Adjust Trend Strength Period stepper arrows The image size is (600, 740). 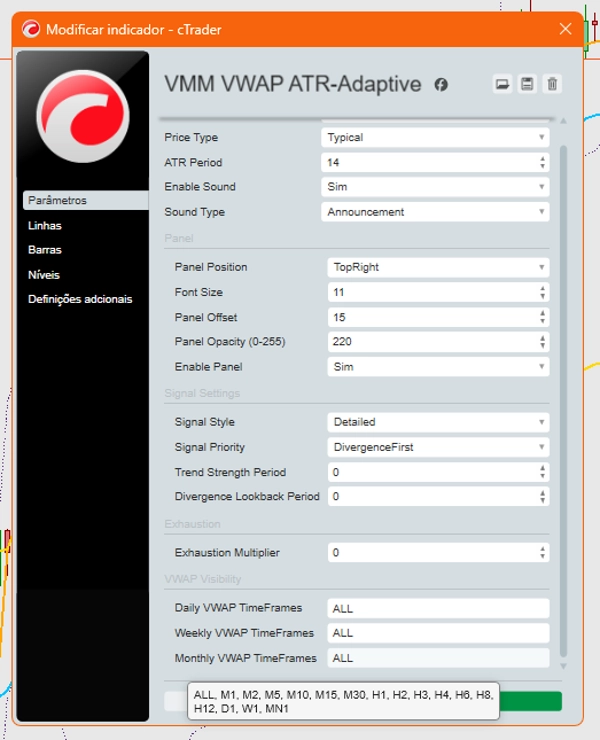[x=542, y=472]
